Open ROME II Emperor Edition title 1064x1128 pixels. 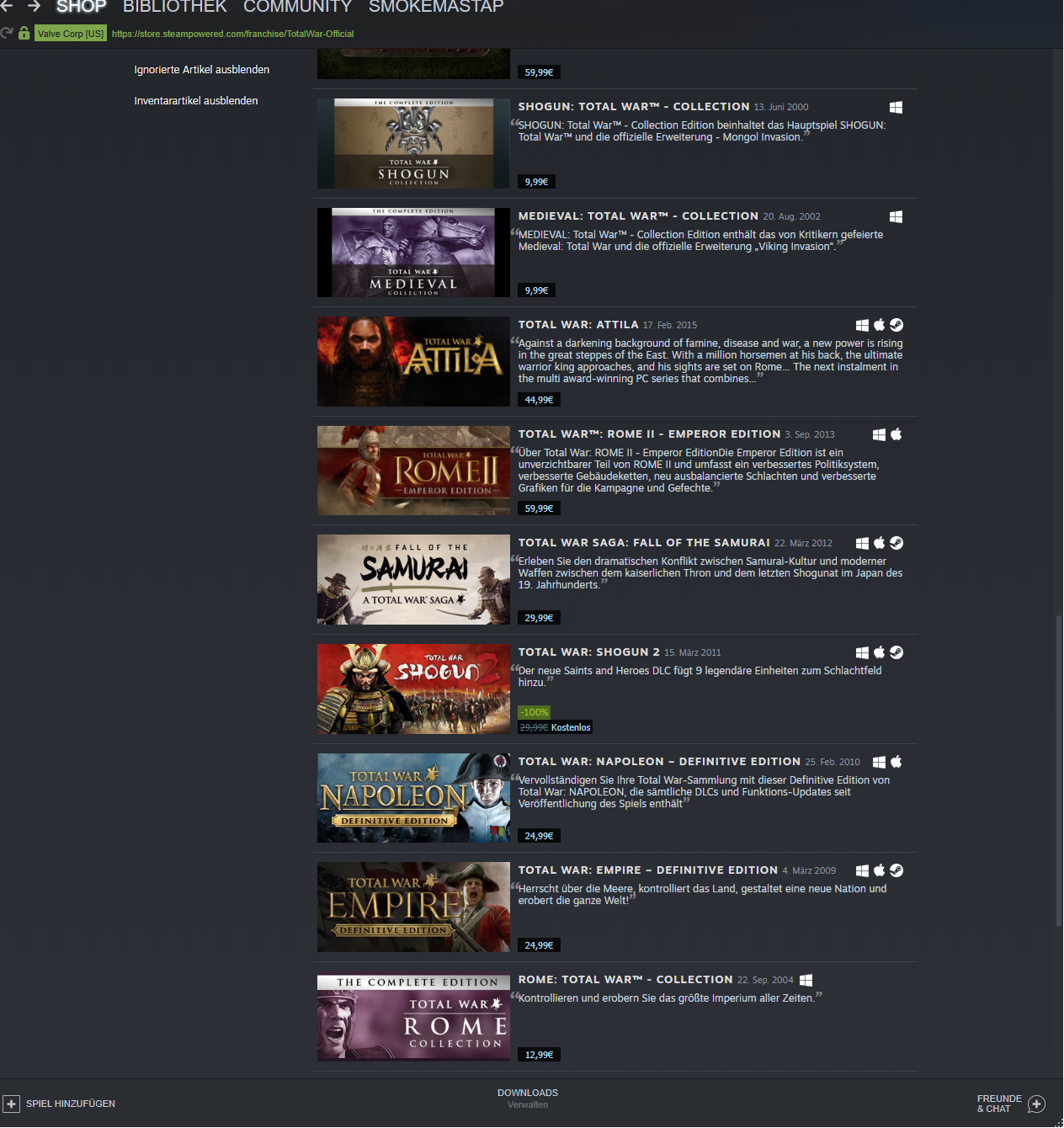[x=650, y=434]
